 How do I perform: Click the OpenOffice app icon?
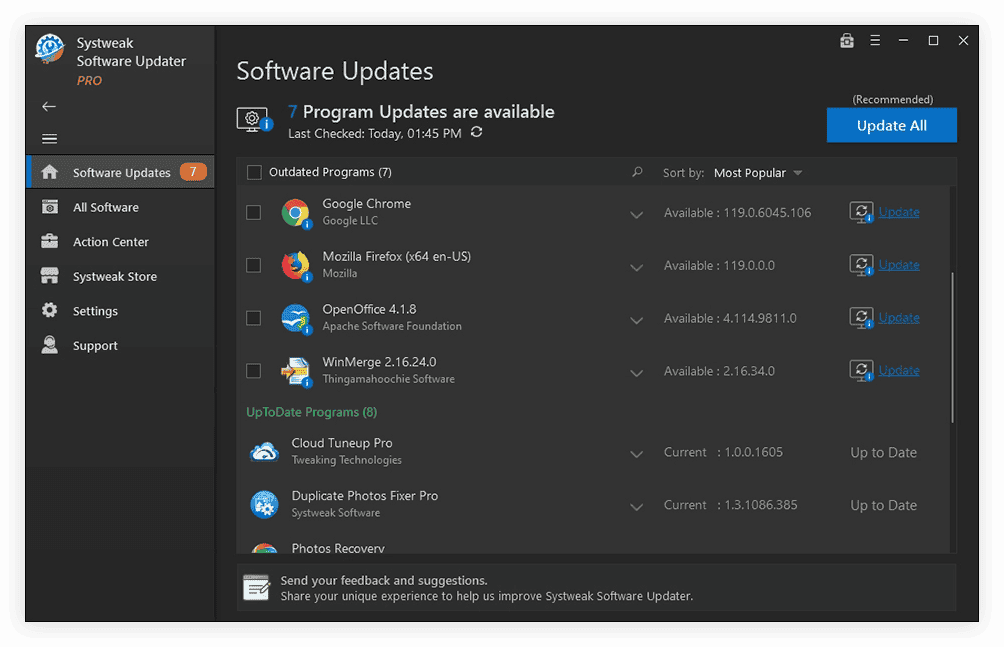(x=296, y=318)
